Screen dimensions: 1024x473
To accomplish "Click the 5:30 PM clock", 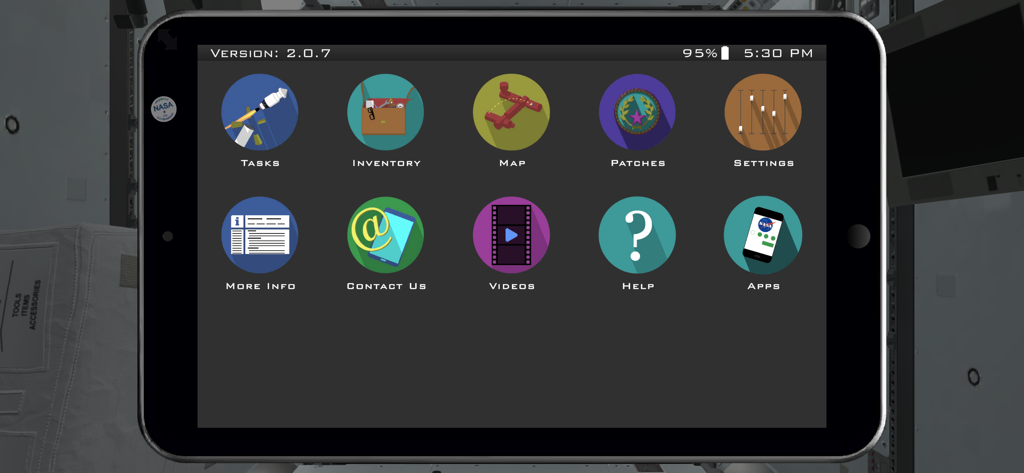I will [x=778, y=53].
